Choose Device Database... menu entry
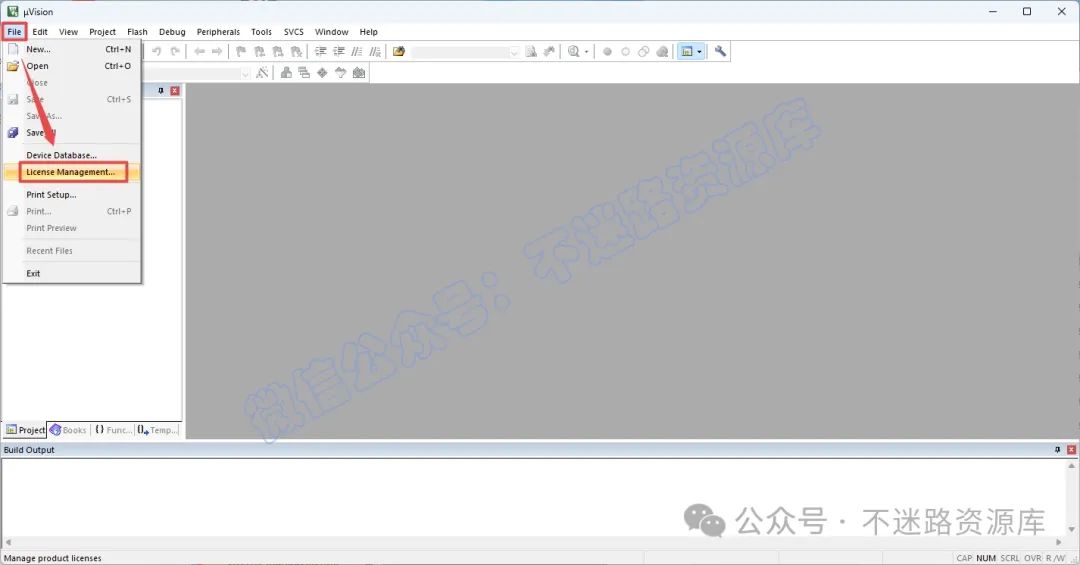Screen dimensions: 1080x565 [72, 156]
